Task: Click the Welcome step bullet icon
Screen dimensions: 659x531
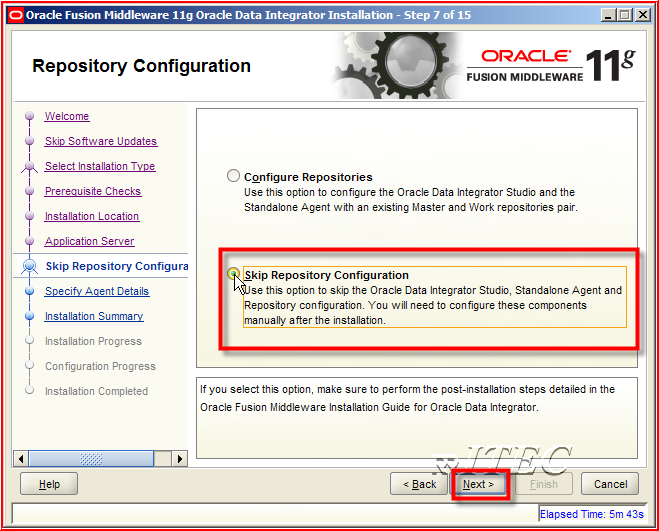Action: [x=29, y=116]
